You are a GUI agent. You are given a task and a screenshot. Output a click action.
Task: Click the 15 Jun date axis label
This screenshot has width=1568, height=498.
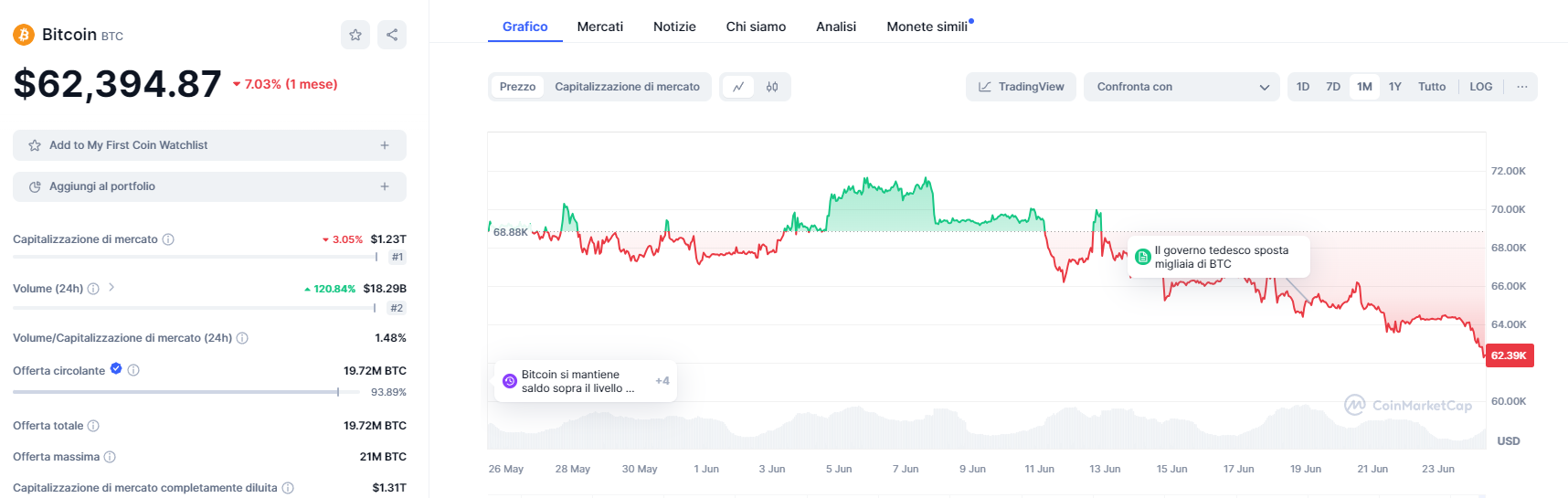(1172, 469)
